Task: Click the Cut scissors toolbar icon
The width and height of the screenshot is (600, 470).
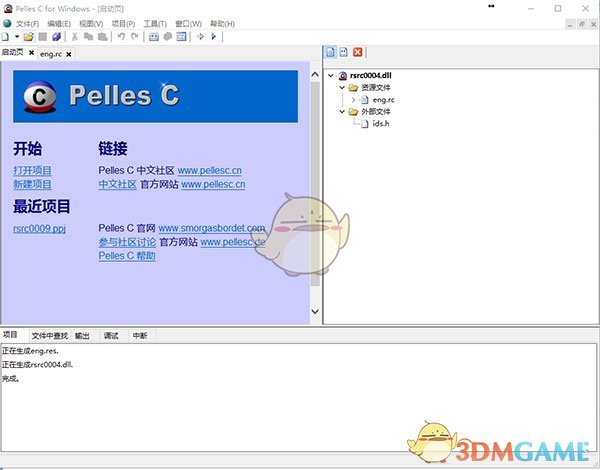Action: [74, 37]
